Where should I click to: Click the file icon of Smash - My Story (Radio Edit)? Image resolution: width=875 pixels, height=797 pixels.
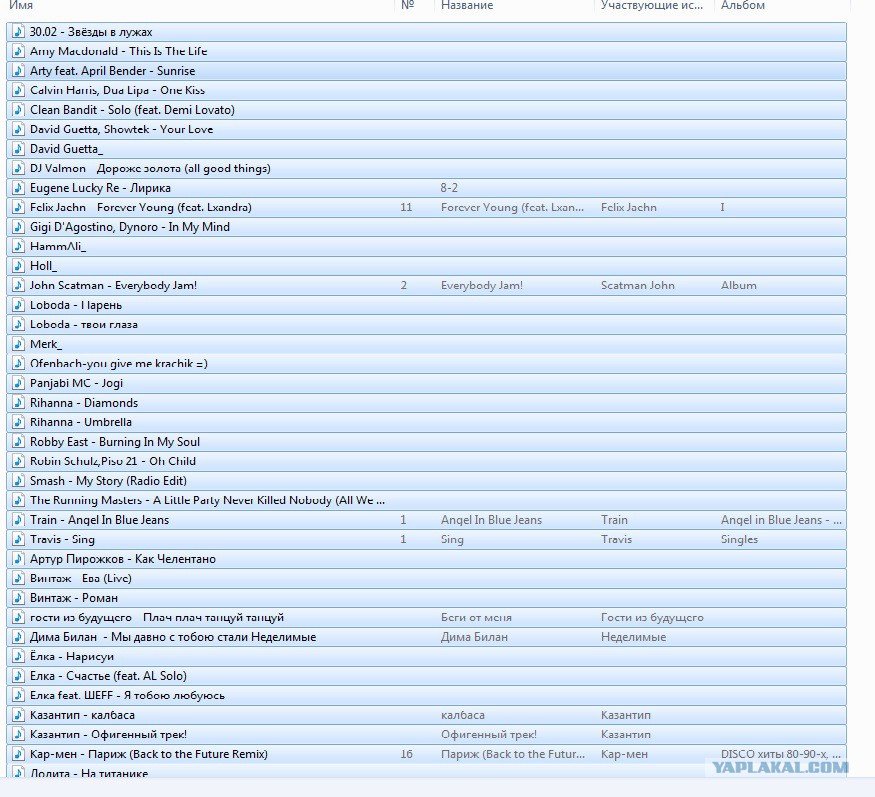(18, 481)
